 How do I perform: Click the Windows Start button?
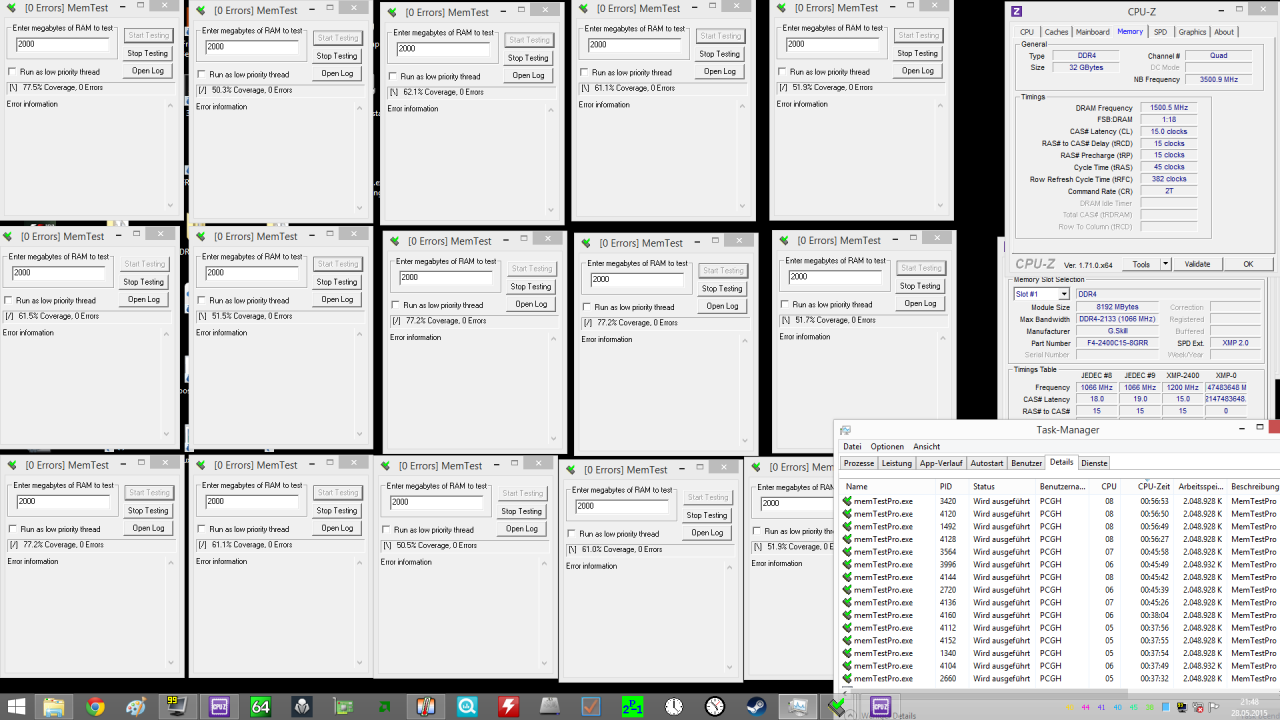pyautogui.click(x=16, y=706)
